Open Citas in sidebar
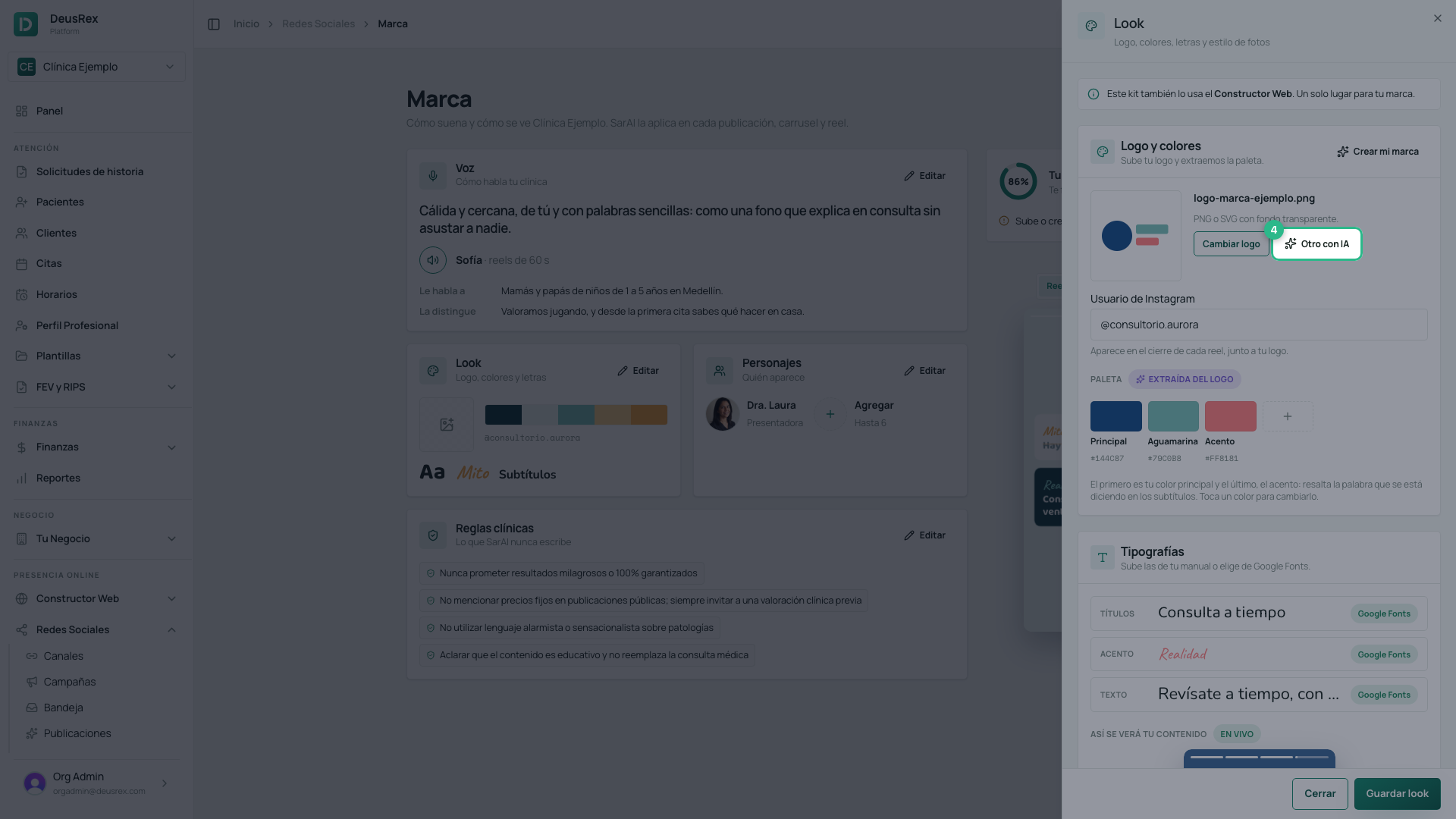Image resolution: width=1456 pixels, height=819 pixels. pyautogui.click(x=96, y=263)
